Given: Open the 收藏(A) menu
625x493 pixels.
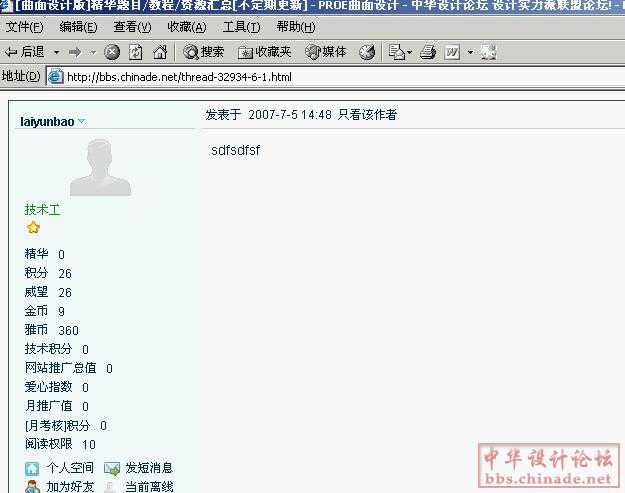Looking at the screenshot, I should pos(187,27).
